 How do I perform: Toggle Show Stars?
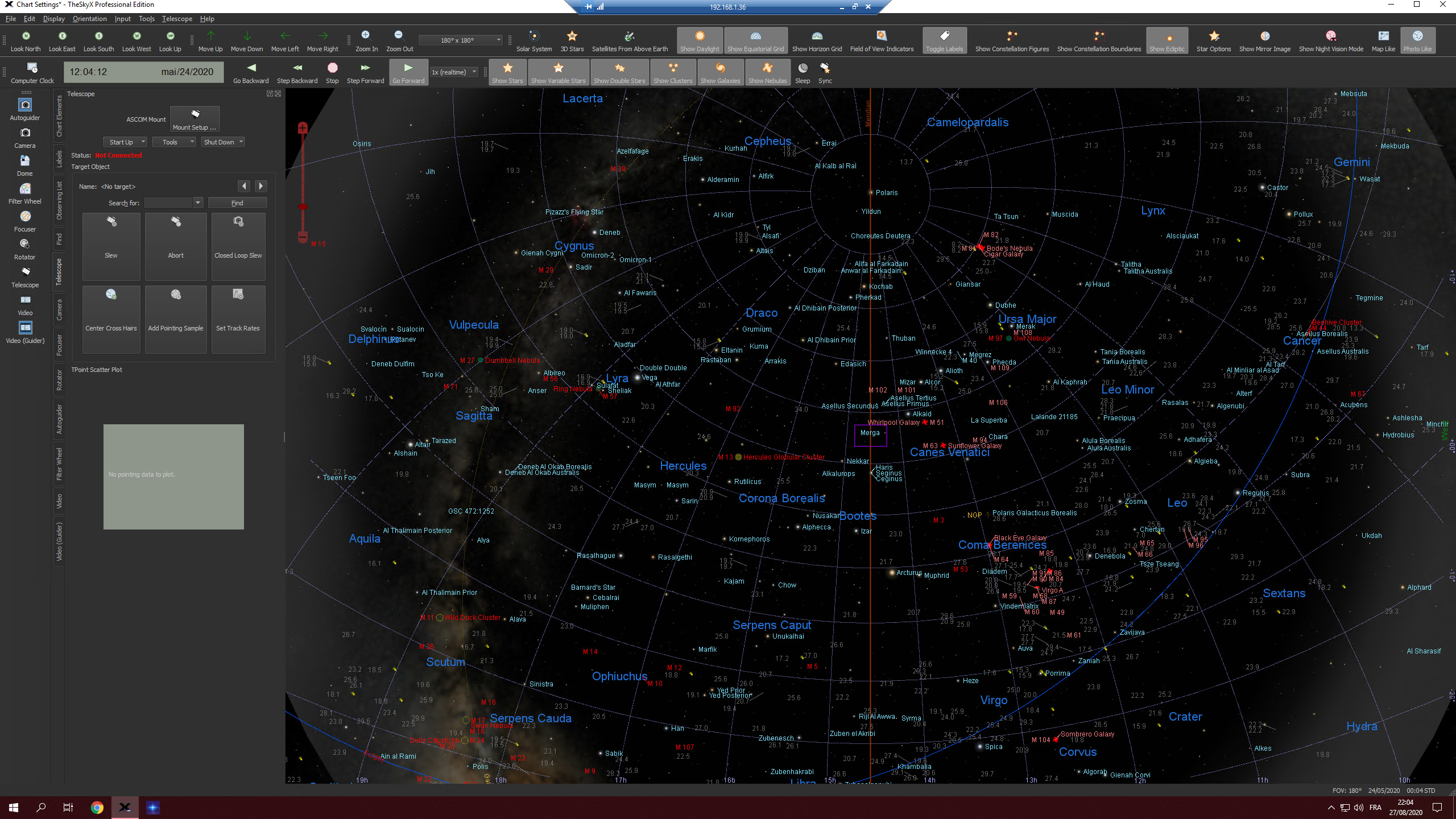click(507, 73)
